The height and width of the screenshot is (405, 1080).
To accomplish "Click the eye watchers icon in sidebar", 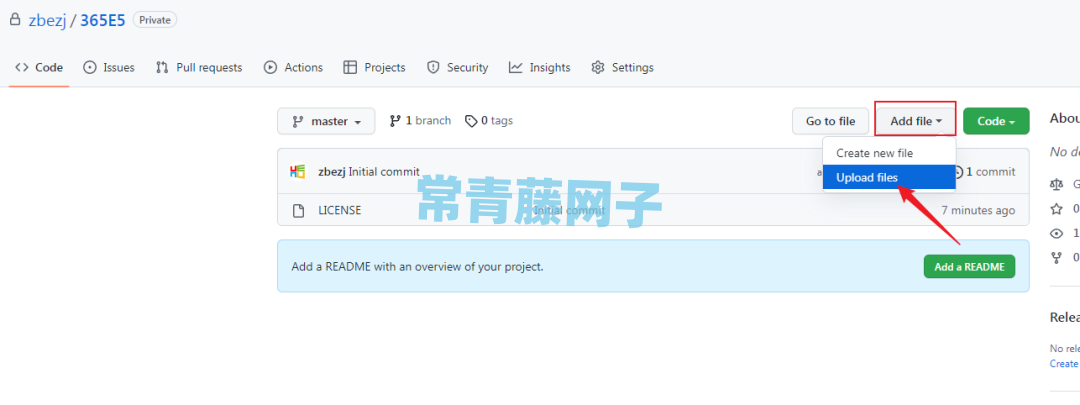I will (x=1057, y=233).
